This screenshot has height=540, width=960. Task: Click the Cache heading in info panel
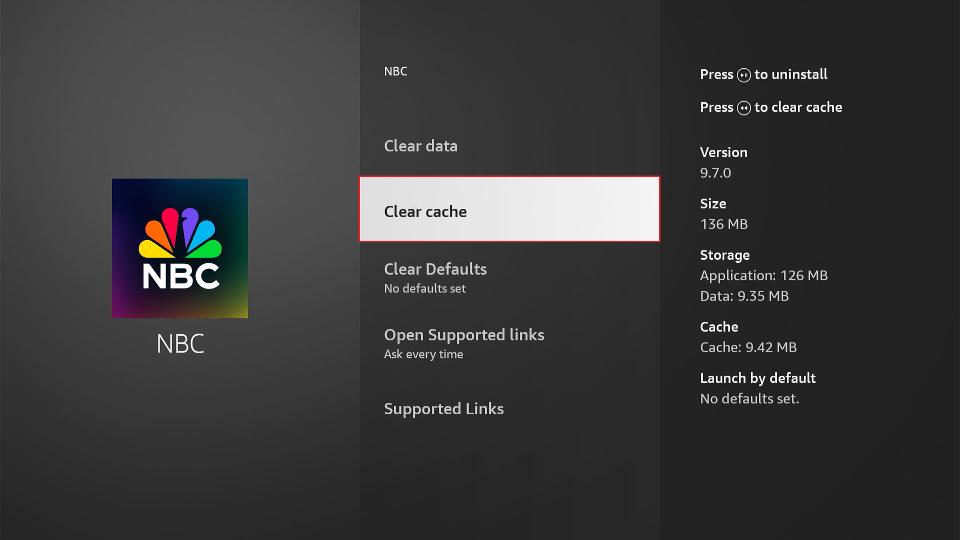[x=719, y=327]
